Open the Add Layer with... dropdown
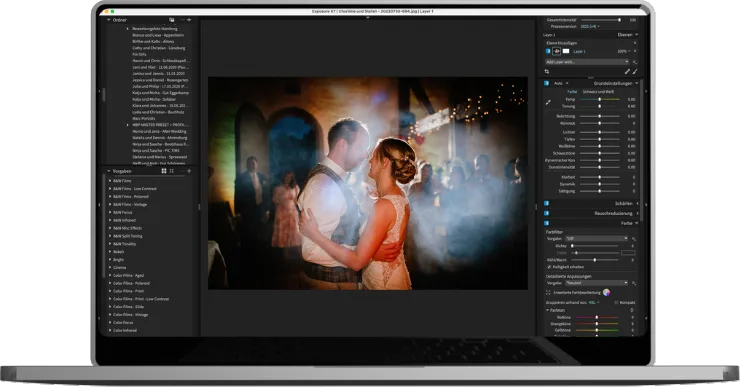Viewport: 740px width, 387px height. (587, 62)
